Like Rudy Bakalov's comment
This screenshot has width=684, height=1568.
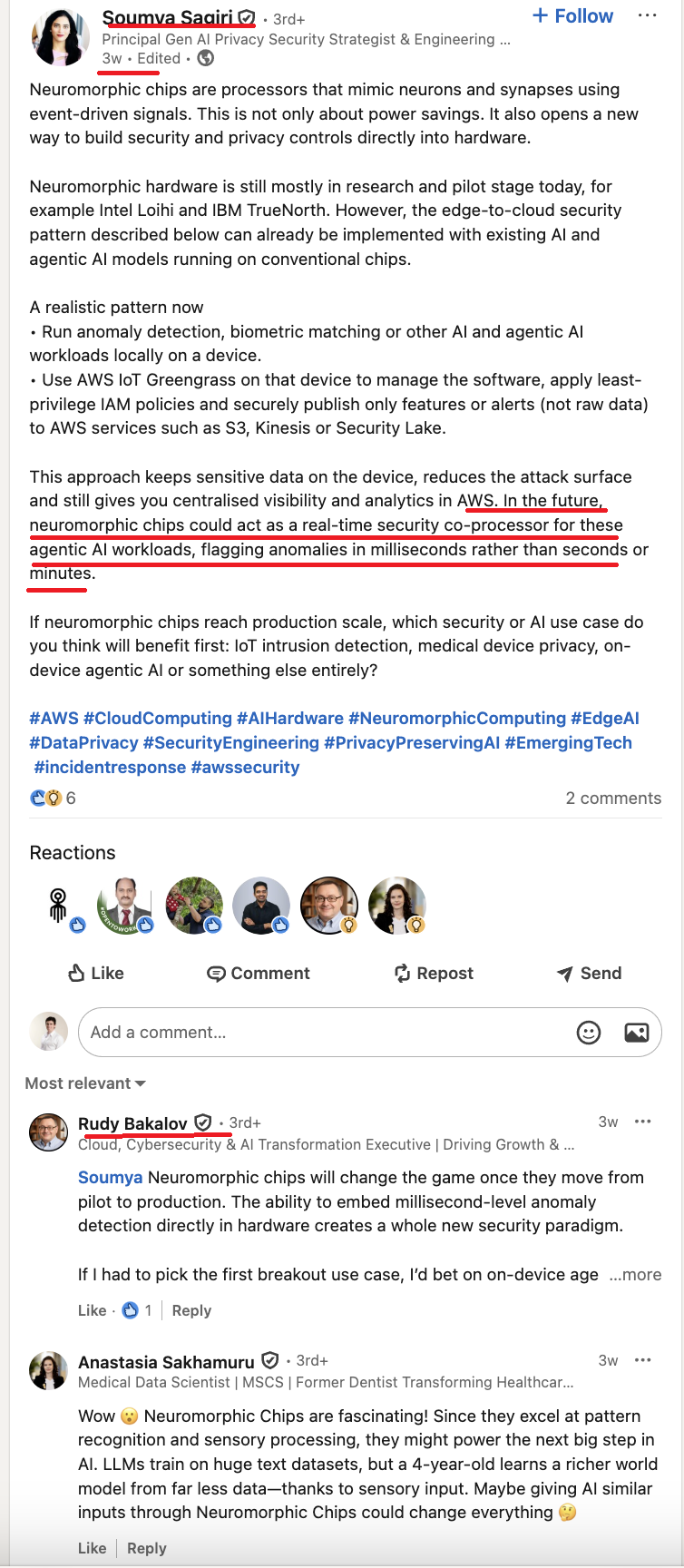click(93, 1310)
